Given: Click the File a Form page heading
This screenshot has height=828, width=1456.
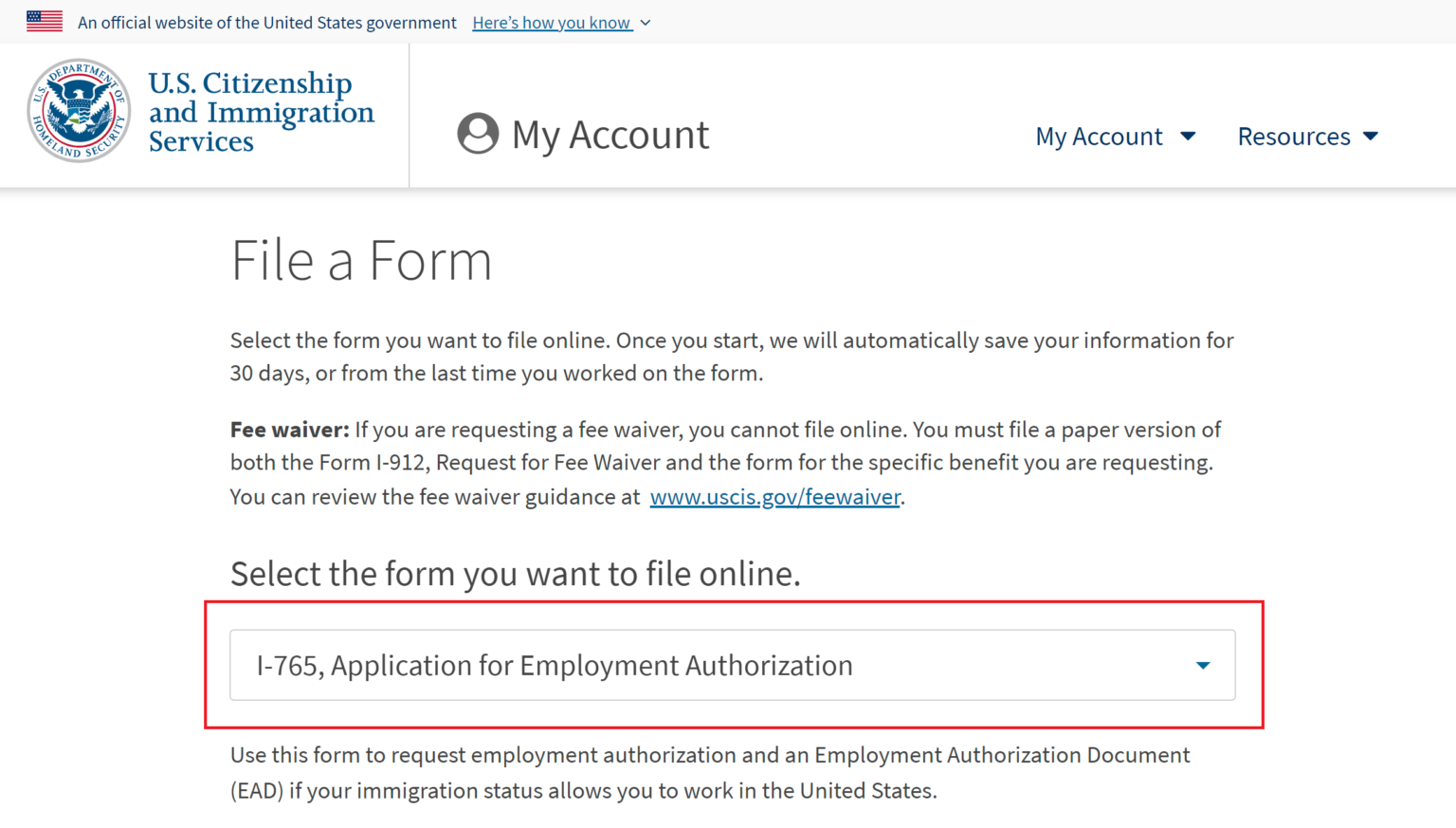Looking at the screenshot, I should (x=361, y=261).
